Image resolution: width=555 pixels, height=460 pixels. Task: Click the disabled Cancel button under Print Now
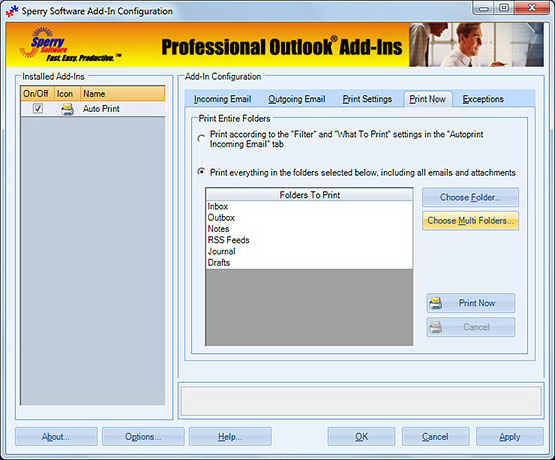tap(471, 327)
